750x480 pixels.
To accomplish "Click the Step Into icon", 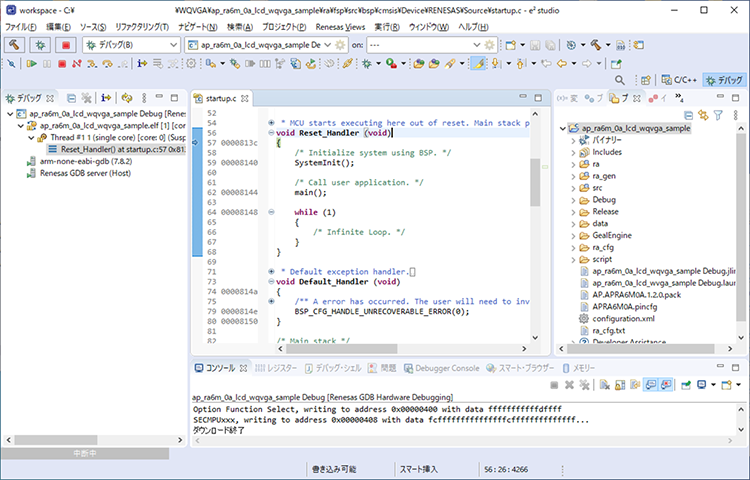I will [92, 64].
